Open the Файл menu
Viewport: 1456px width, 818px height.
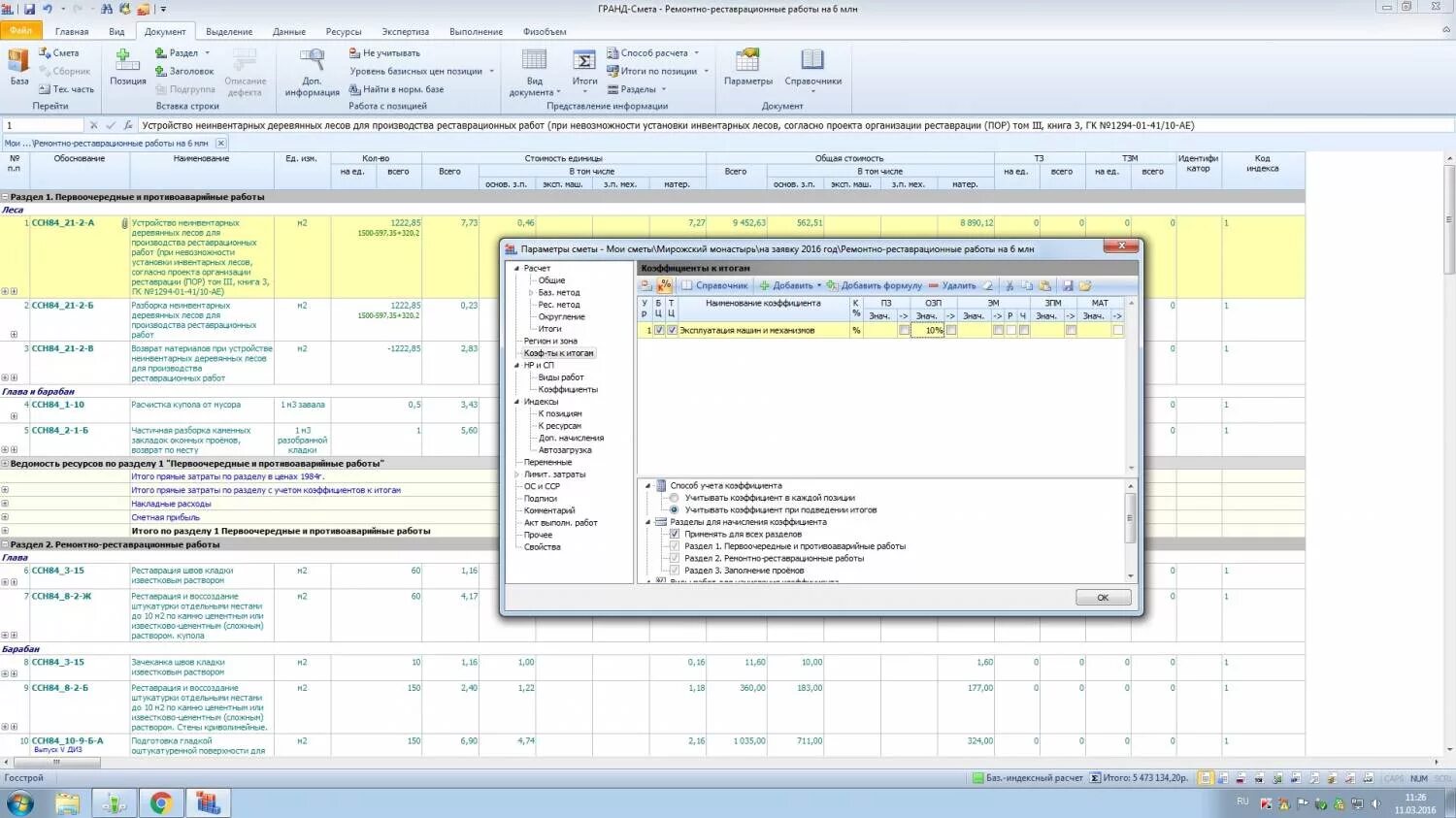pyautogui.click(x=20, y=30)
